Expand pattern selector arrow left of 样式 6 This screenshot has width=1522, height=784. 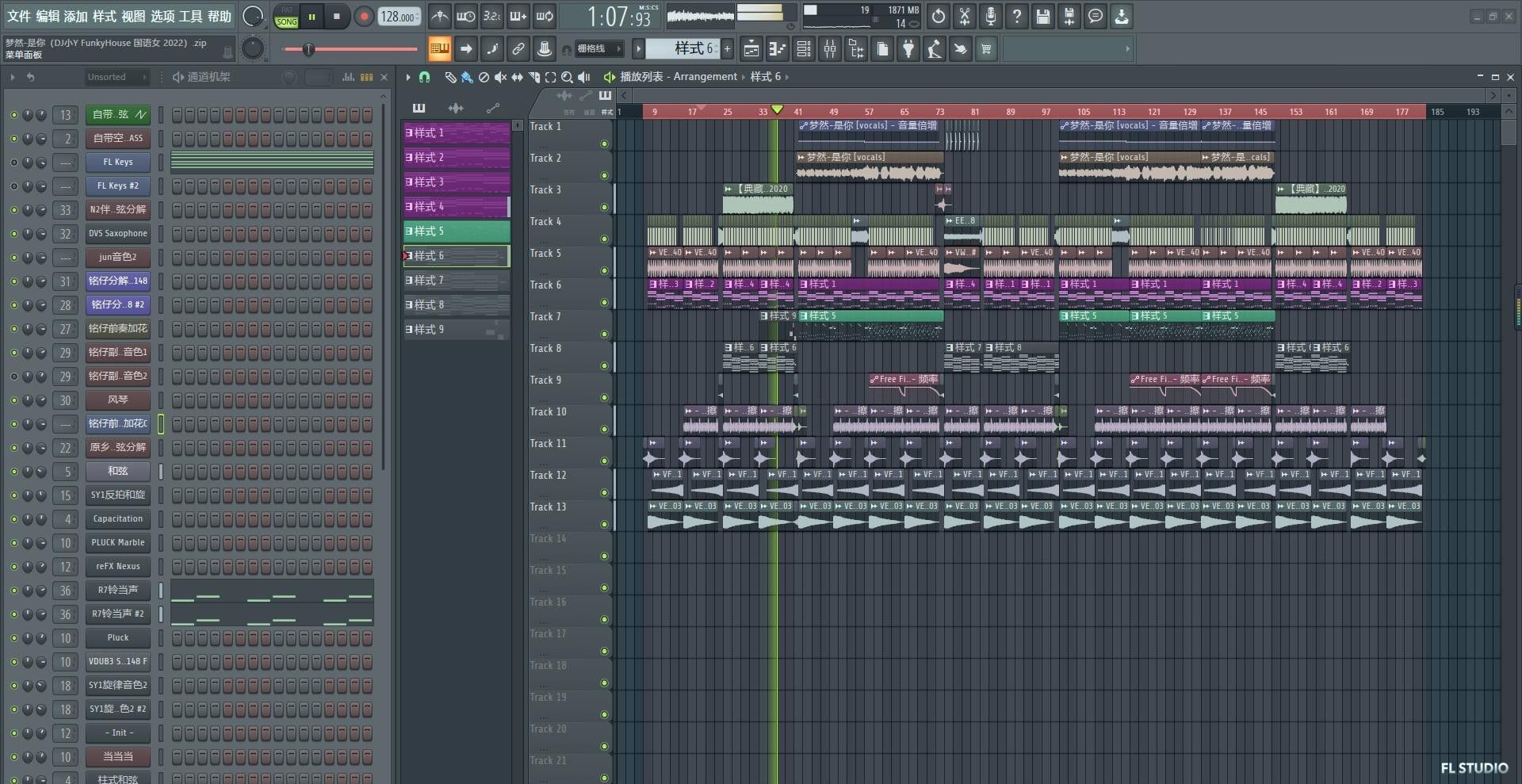tap(638, 49)
